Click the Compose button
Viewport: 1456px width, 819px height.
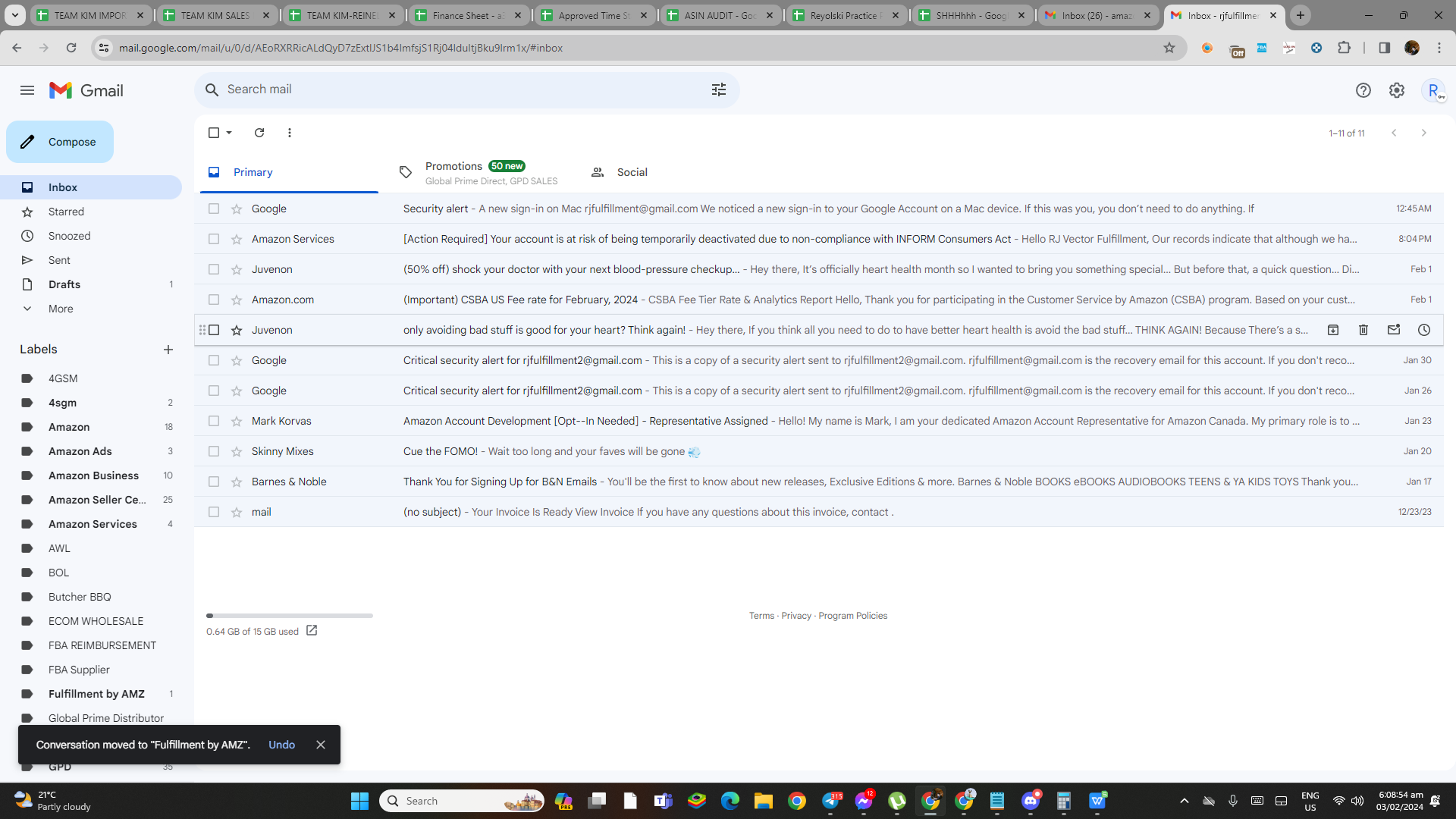pyautogui.click(x=60, y=142)
